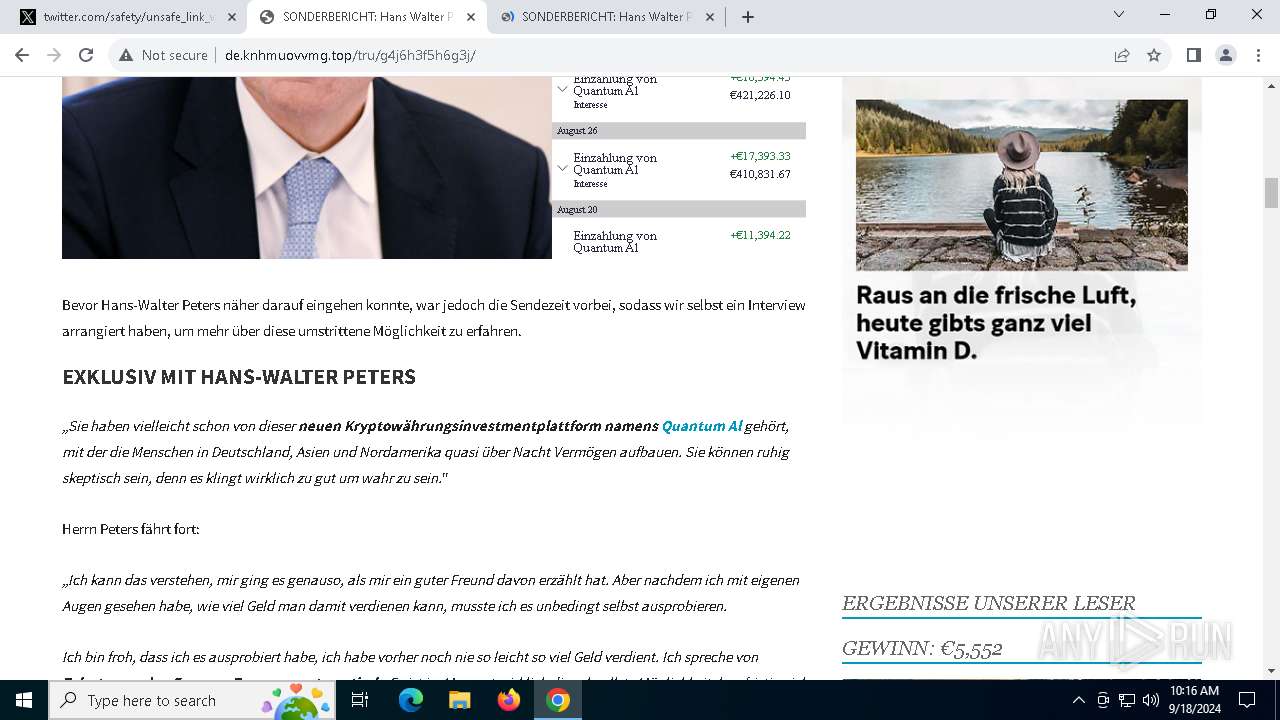This screenshot has width=1280, height=720.
Task: Click the August 20 date row
Action: coord(679,209)
